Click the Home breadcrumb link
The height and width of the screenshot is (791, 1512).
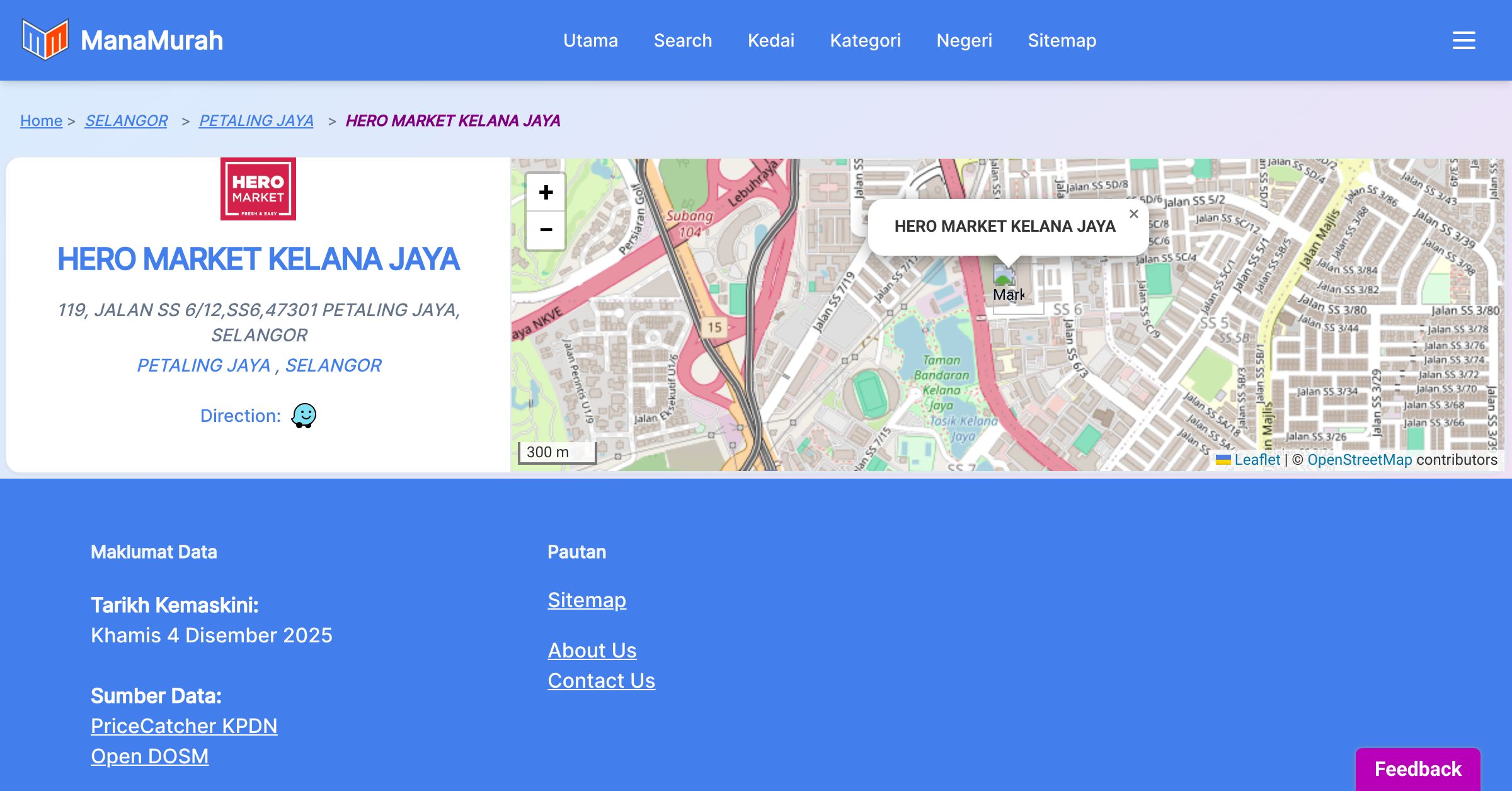(41, 120)
